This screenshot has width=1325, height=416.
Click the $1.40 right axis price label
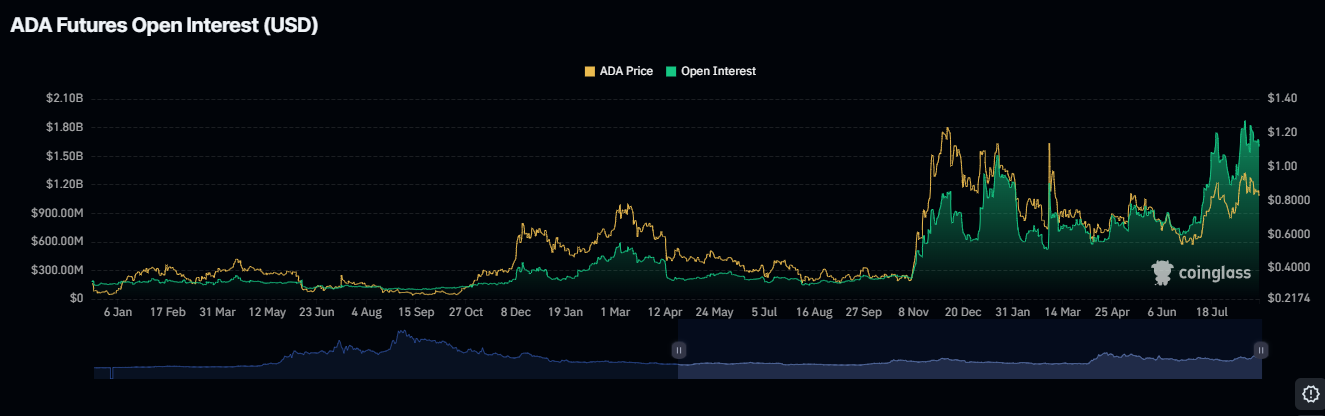coord(1282,98)
